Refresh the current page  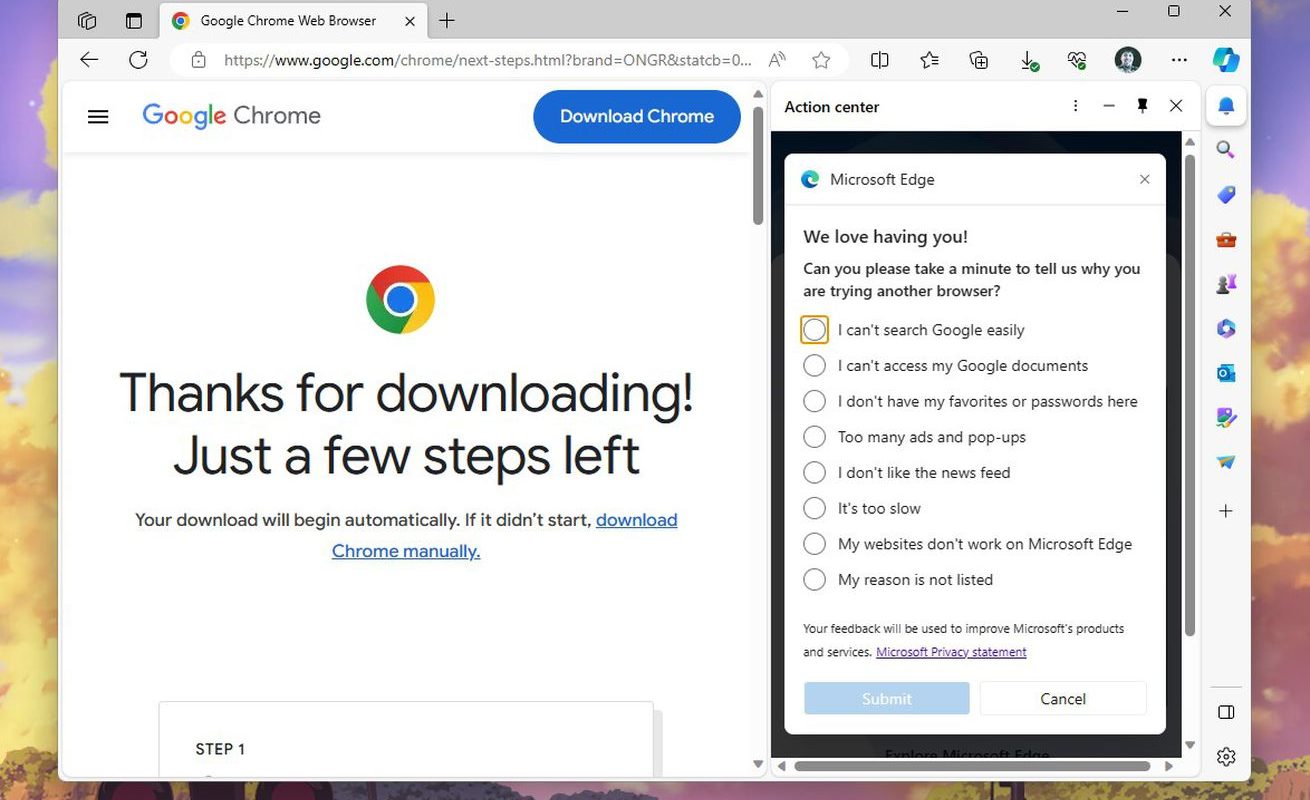click(138, 60)
